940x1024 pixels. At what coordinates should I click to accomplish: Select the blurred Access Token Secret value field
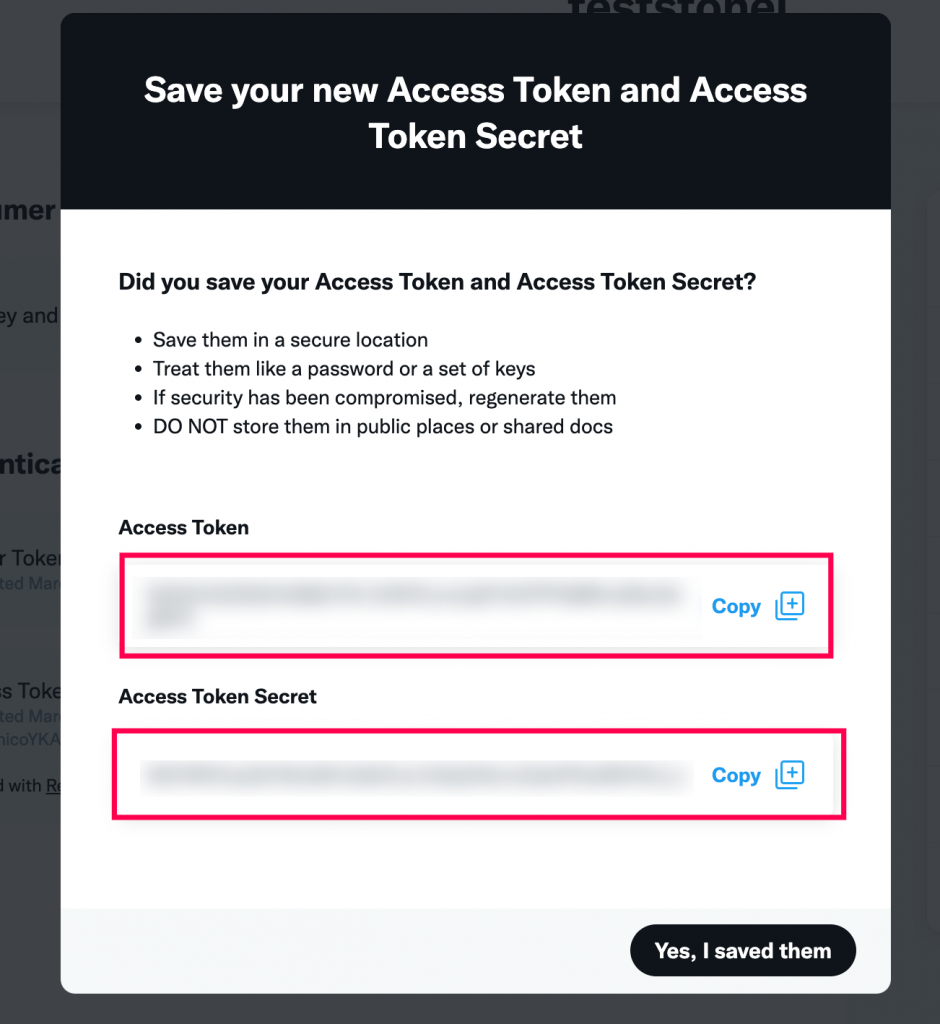pyautogui.click(x=417, y=776)
